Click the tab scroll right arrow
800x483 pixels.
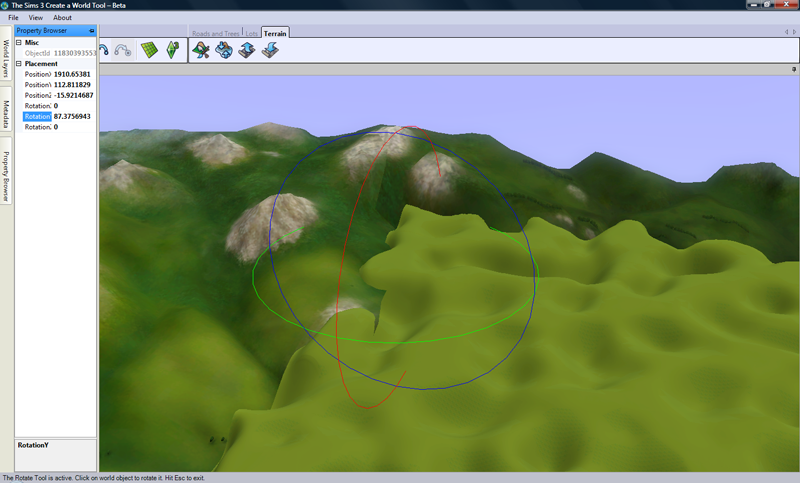794,32
